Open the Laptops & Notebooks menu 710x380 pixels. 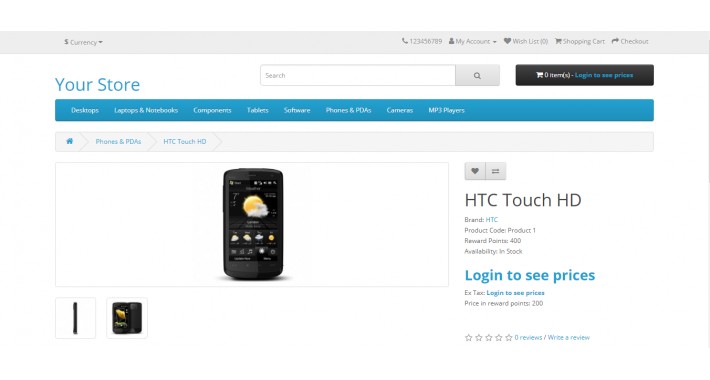pyautogui.click(x=146, y=110)
